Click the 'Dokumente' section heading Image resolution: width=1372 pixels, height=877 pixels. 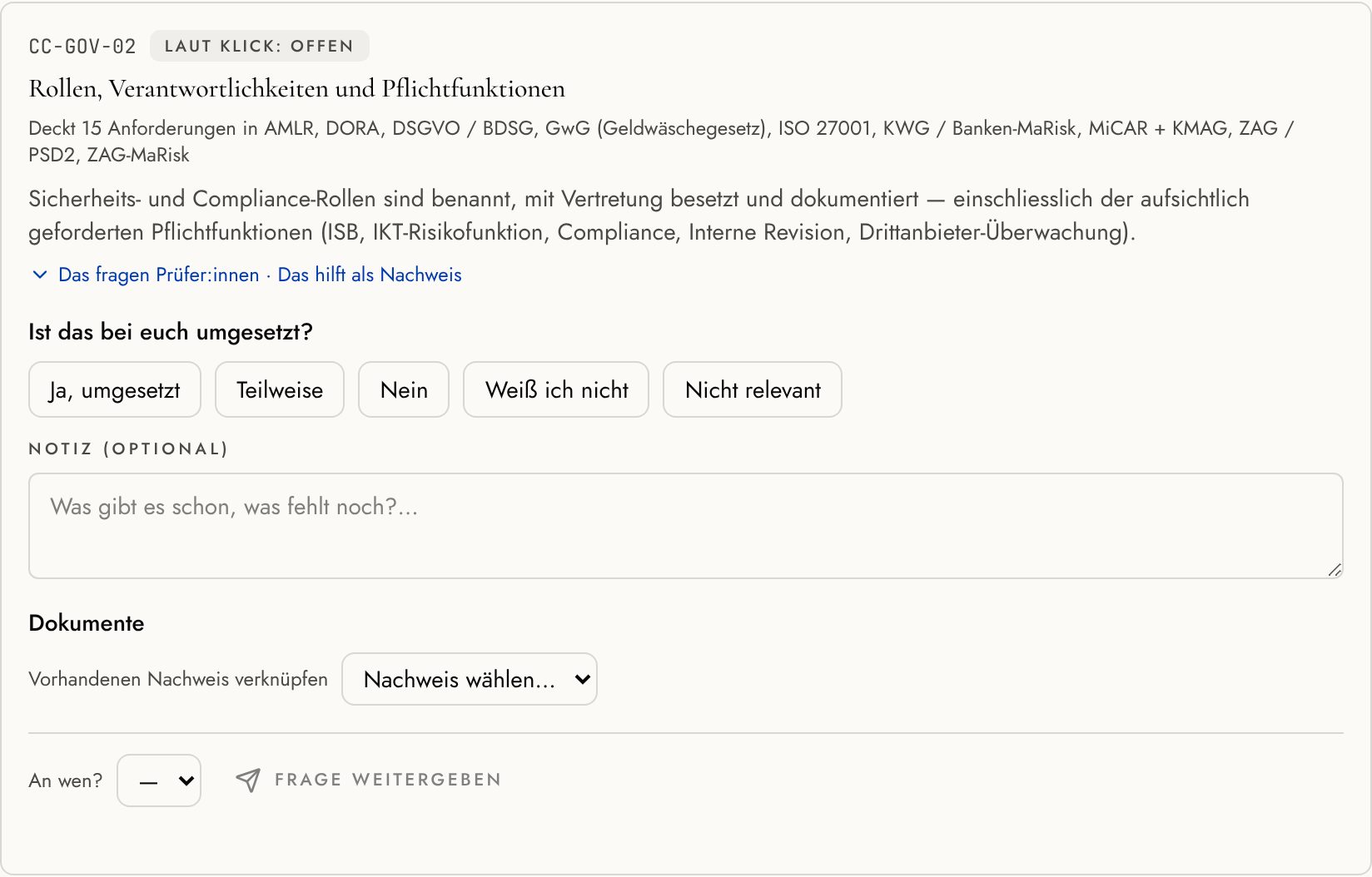click(87, 623)
